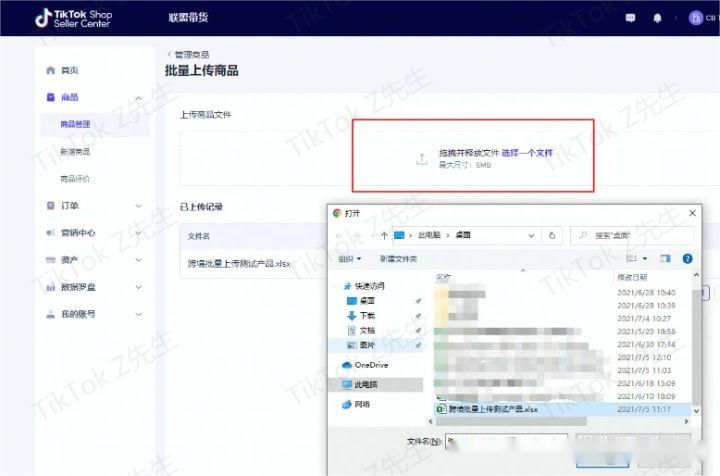Click the blue help icon in dialog
The width and height of the screenshot is (720, 476).
687,259
